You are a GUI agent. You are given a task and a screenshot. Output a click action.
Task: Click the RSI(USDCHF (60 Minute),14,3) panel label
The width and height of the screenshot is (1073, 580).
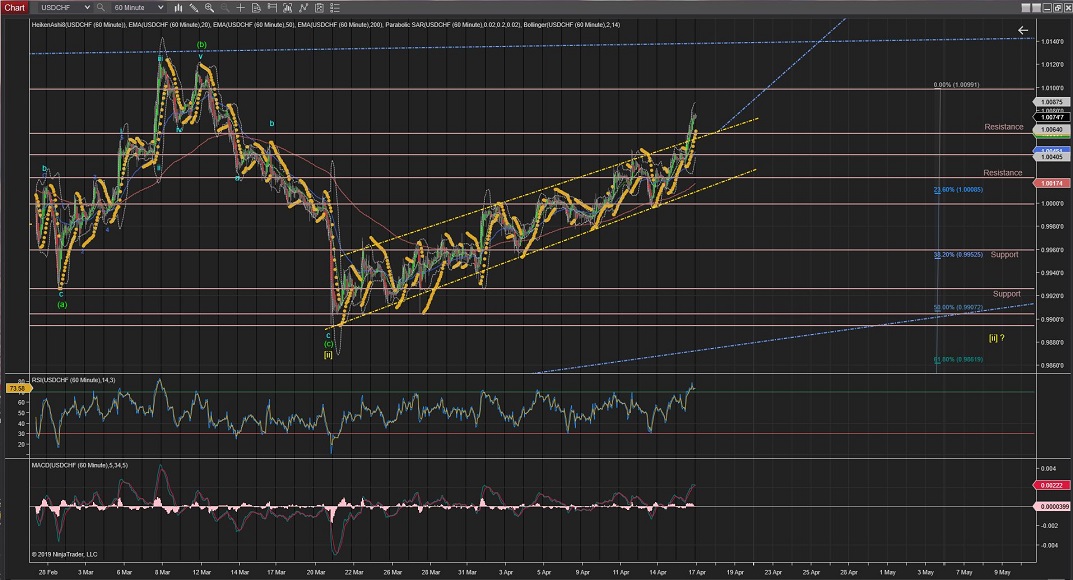pyautogui.click(x=73, y=380)
